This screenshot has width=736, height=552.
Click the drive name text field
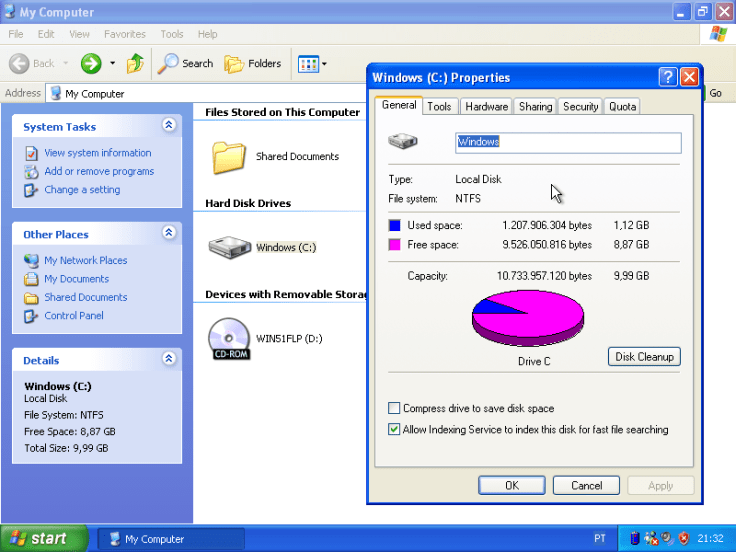coord(567,142)
